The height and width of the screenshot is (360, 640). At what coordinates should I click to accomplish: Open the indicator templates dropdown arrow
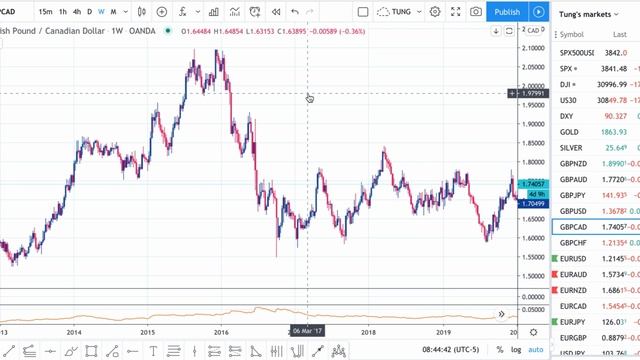point(198,12)
